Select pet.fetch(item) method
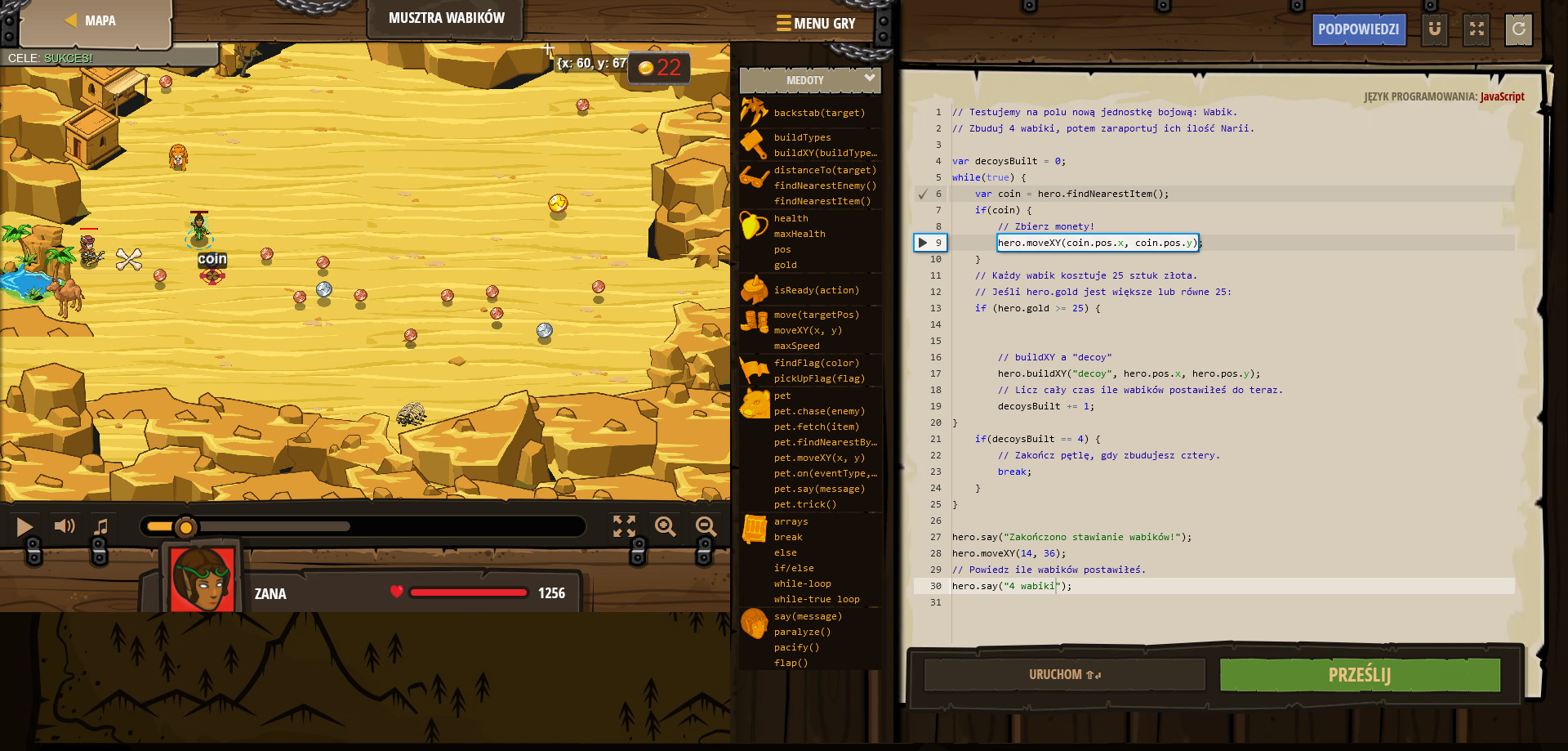Image resolution: width=1568 pixels, height=751 pixels. 817,427
